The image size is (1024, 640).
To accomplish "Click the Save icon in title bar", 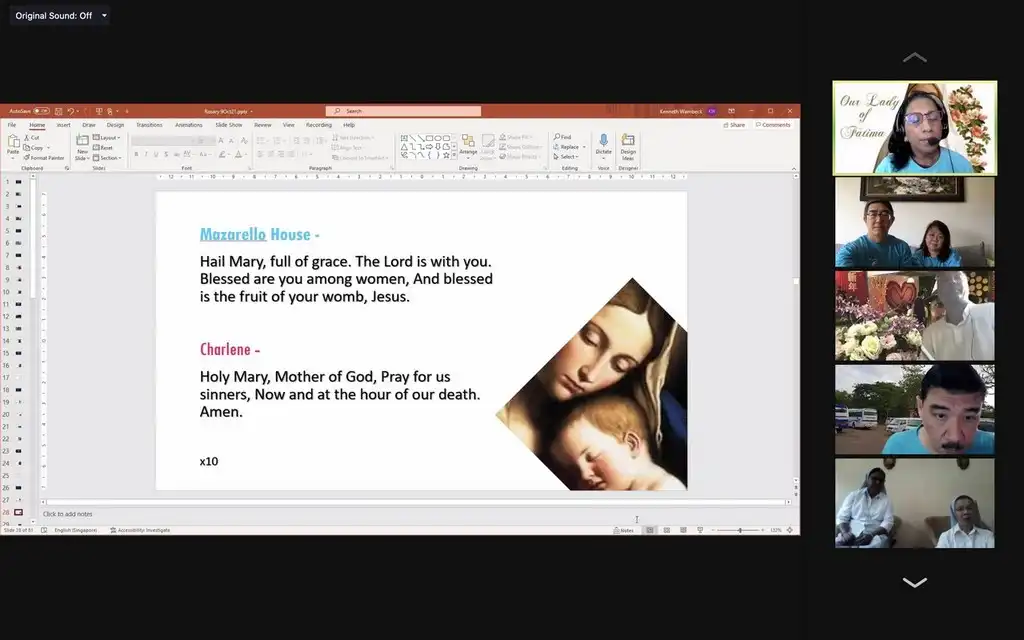I will 59,112.
